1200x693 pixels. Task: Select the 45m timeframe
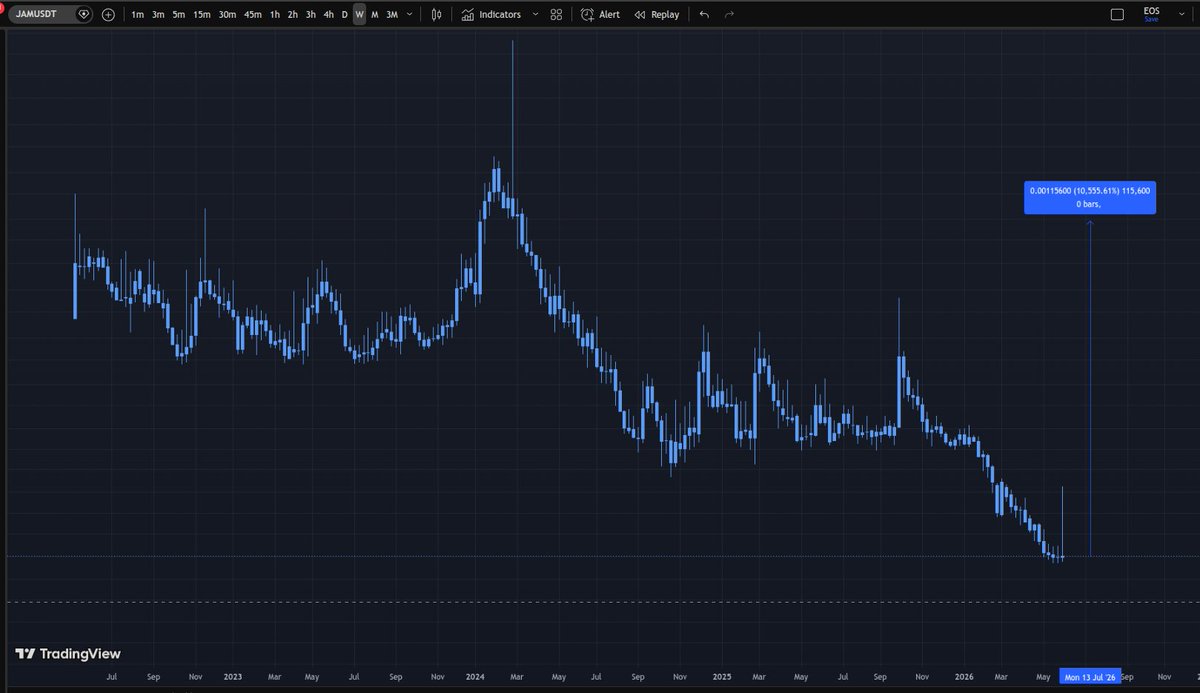pos(253,15)
